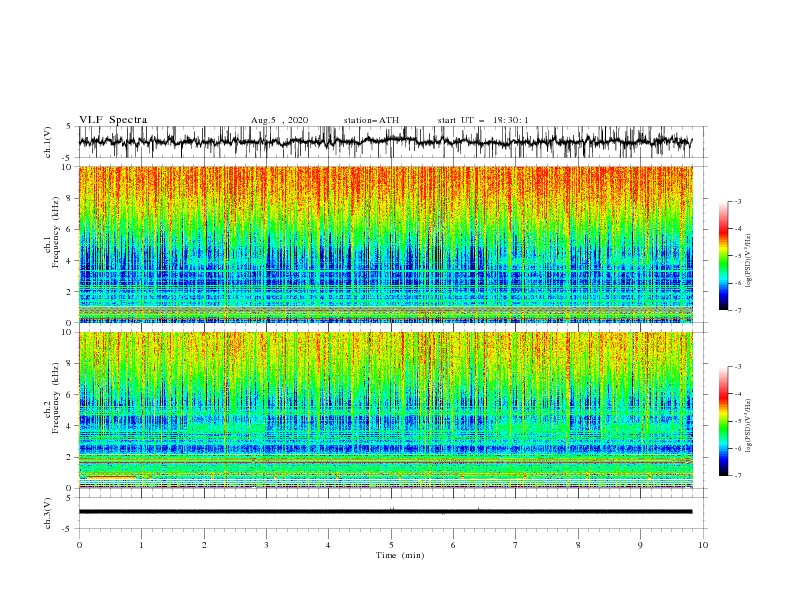Click the "10" tick on time axis
Screen dimensions: 792x612
point(703,545)
